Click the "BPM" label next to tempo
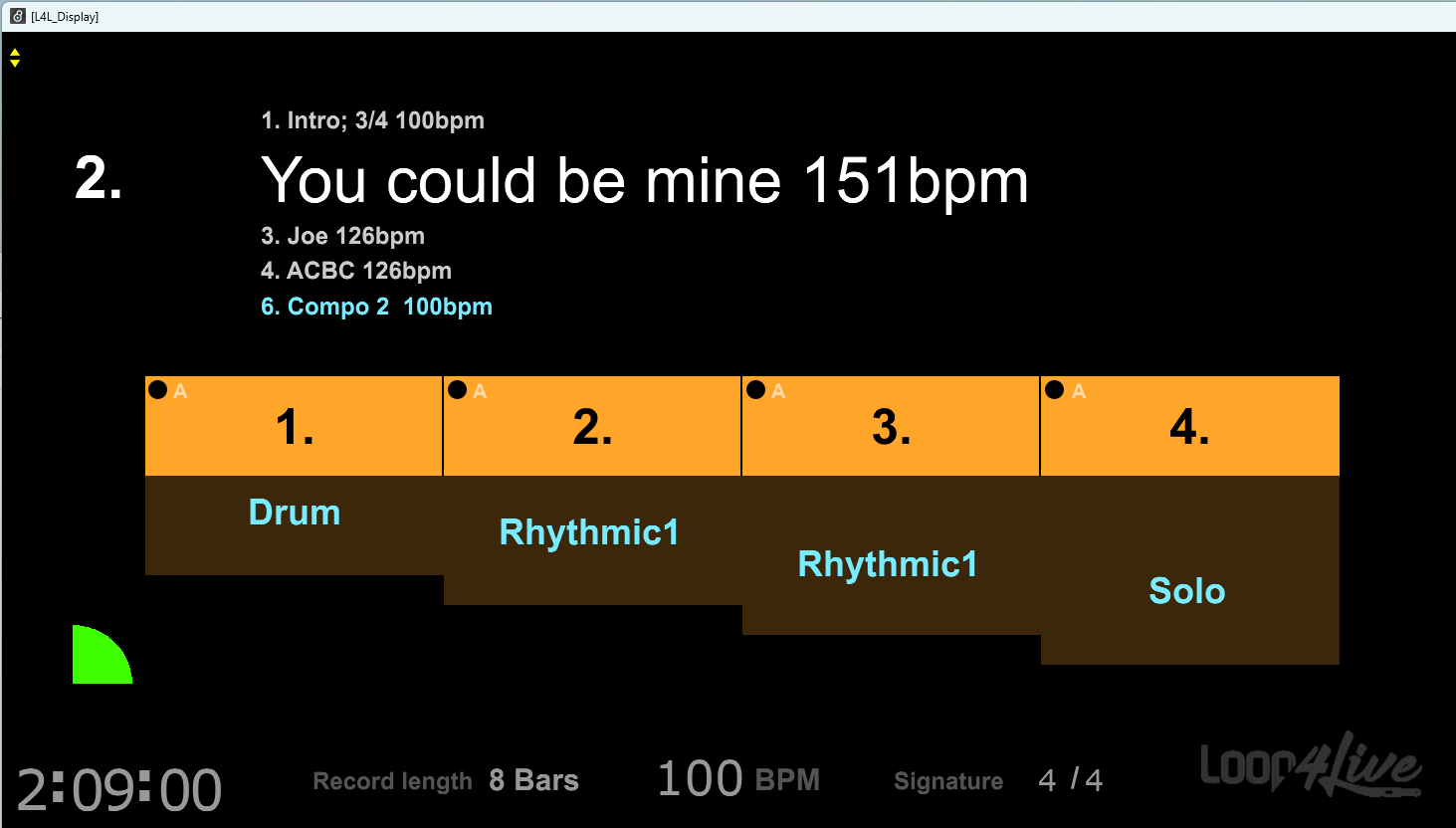The height and width of the screenshot is (828, 1456). (788, 780)
